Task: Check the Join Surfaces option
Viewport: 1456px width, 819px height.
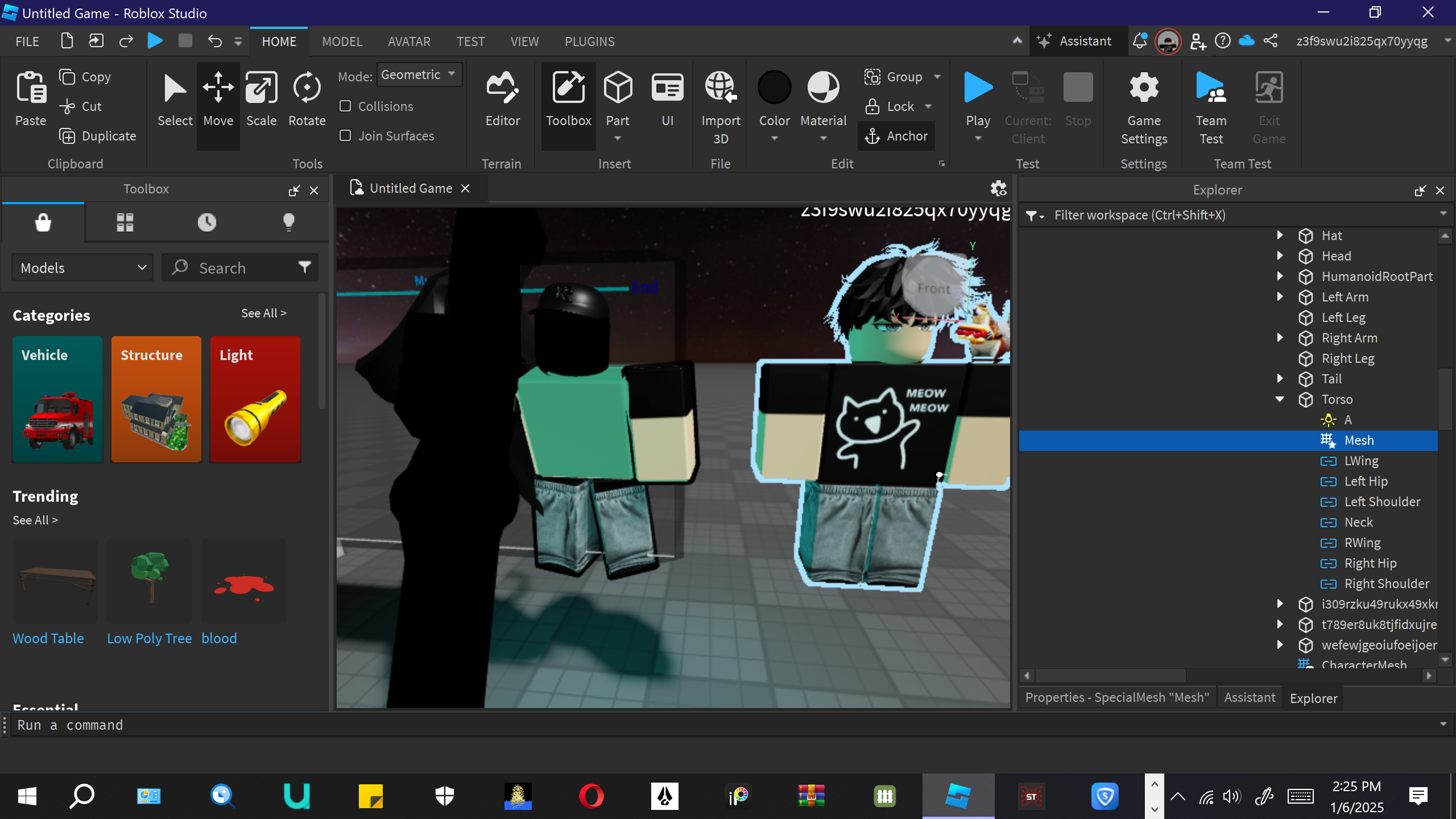Action: [345, 136]
